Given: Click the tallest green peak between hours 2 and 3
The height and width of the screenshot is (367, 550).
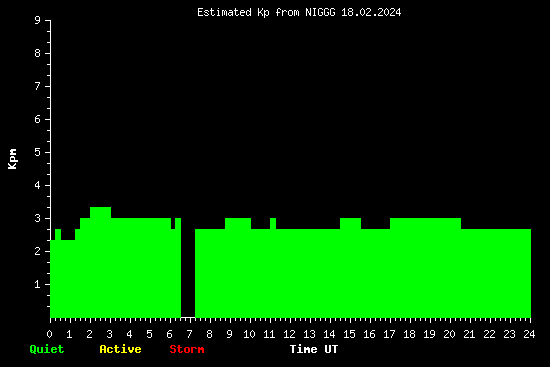Looking at the screenshot, I should point(100,213).
